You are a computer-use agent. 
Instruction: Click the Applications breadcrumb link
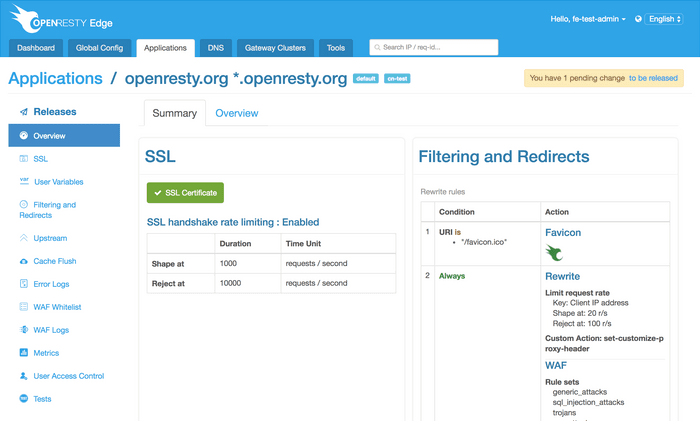pyautogui.click(x=55, y=79)
